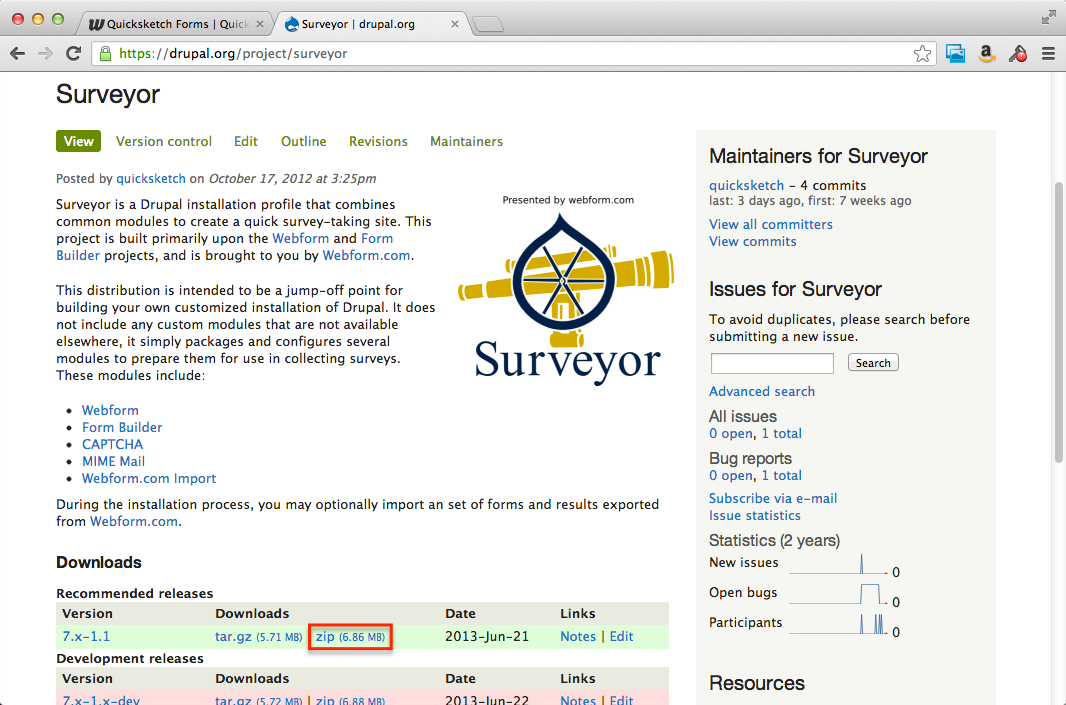Open the quicksketch maintainer link in sidebar
This screenshot has width=1066, height=705.
(746, 186)
